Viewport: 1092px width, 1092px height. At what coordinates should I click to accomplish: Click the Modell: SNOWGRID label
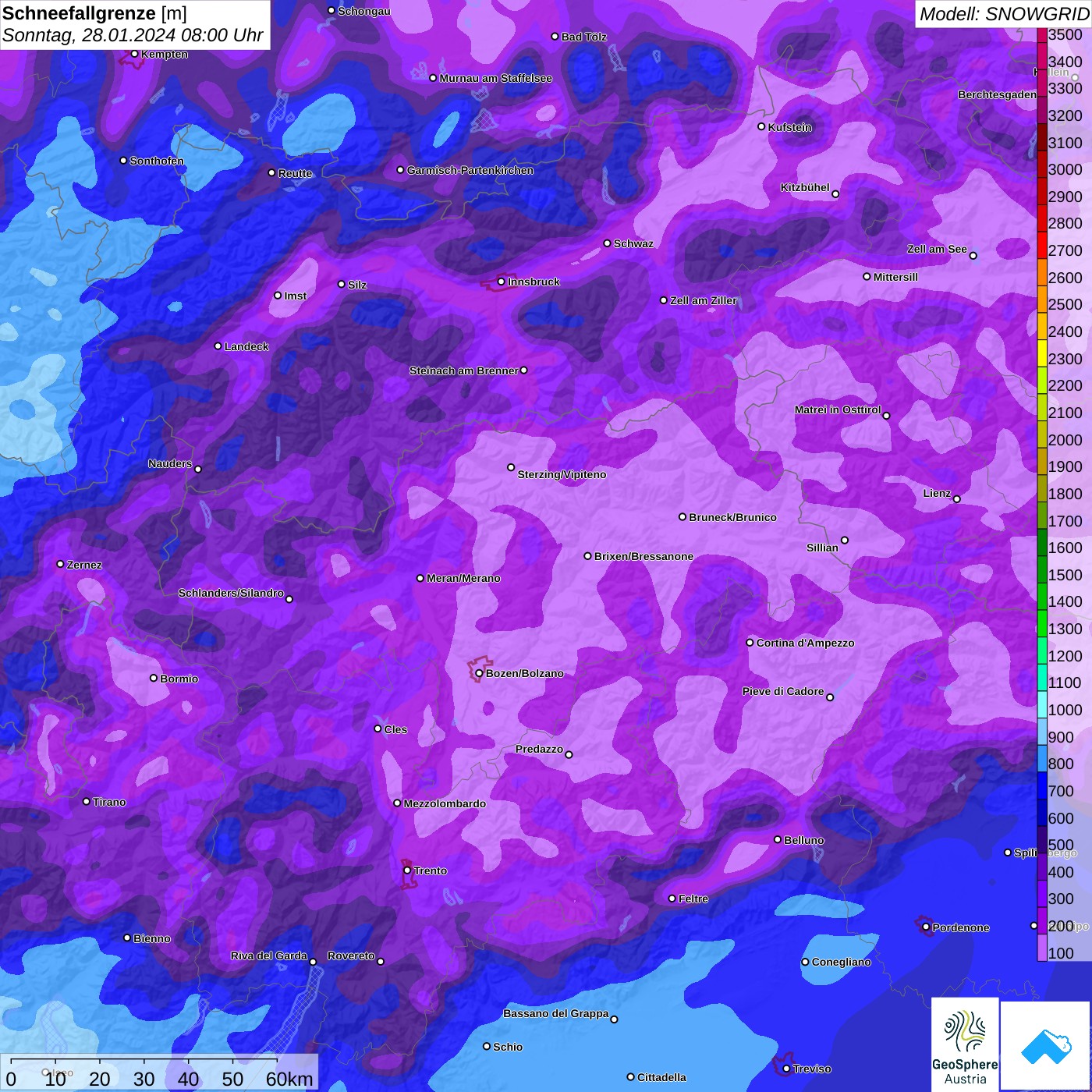pos(1004,13)
